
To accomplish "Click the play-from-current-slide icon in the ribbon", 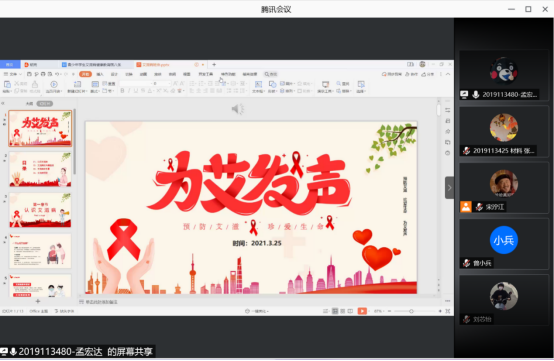I will click(x=54, y=84).
